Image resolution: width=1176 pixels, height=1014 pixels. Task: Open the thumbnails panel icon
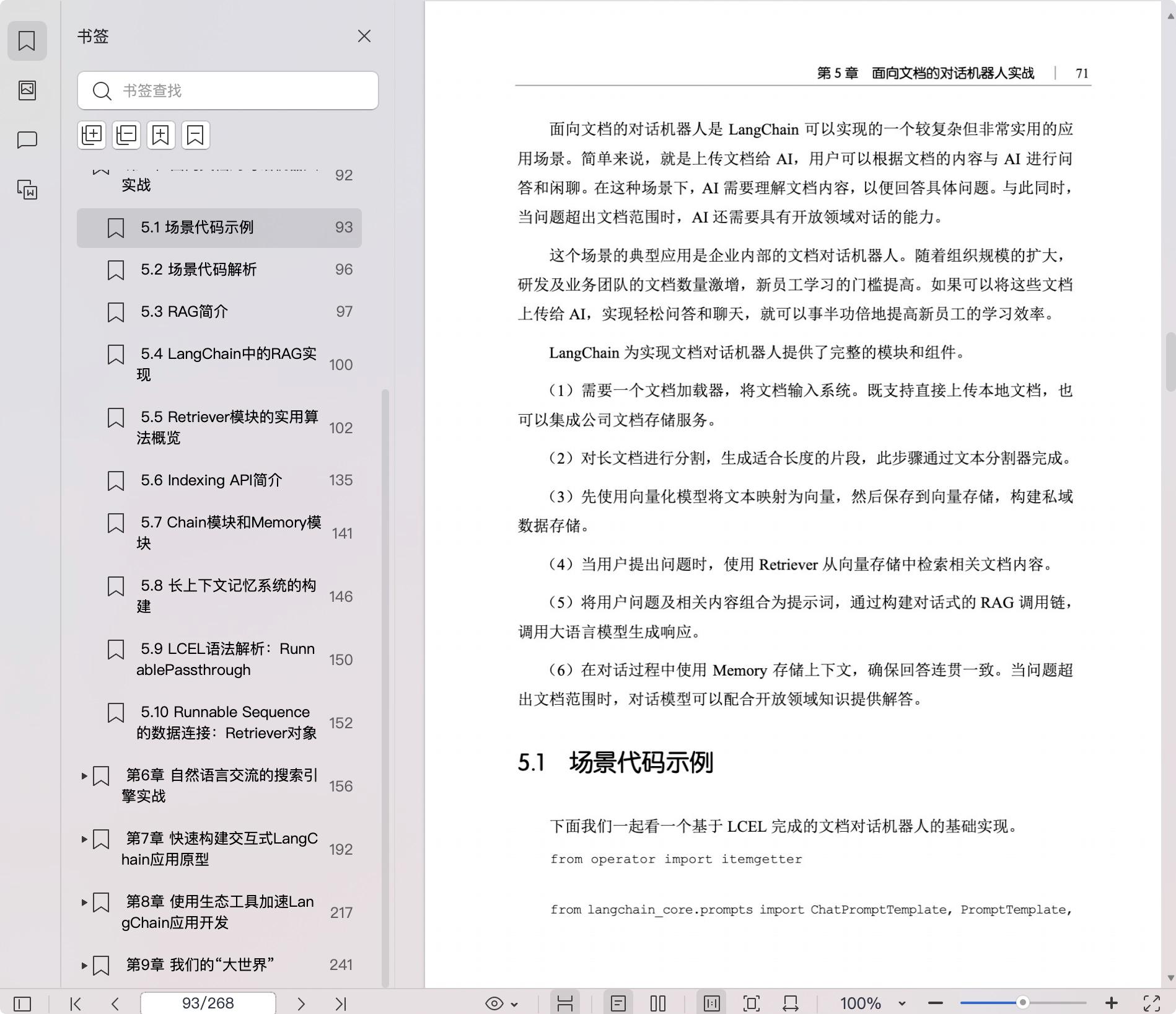click(x=27, y=90)
